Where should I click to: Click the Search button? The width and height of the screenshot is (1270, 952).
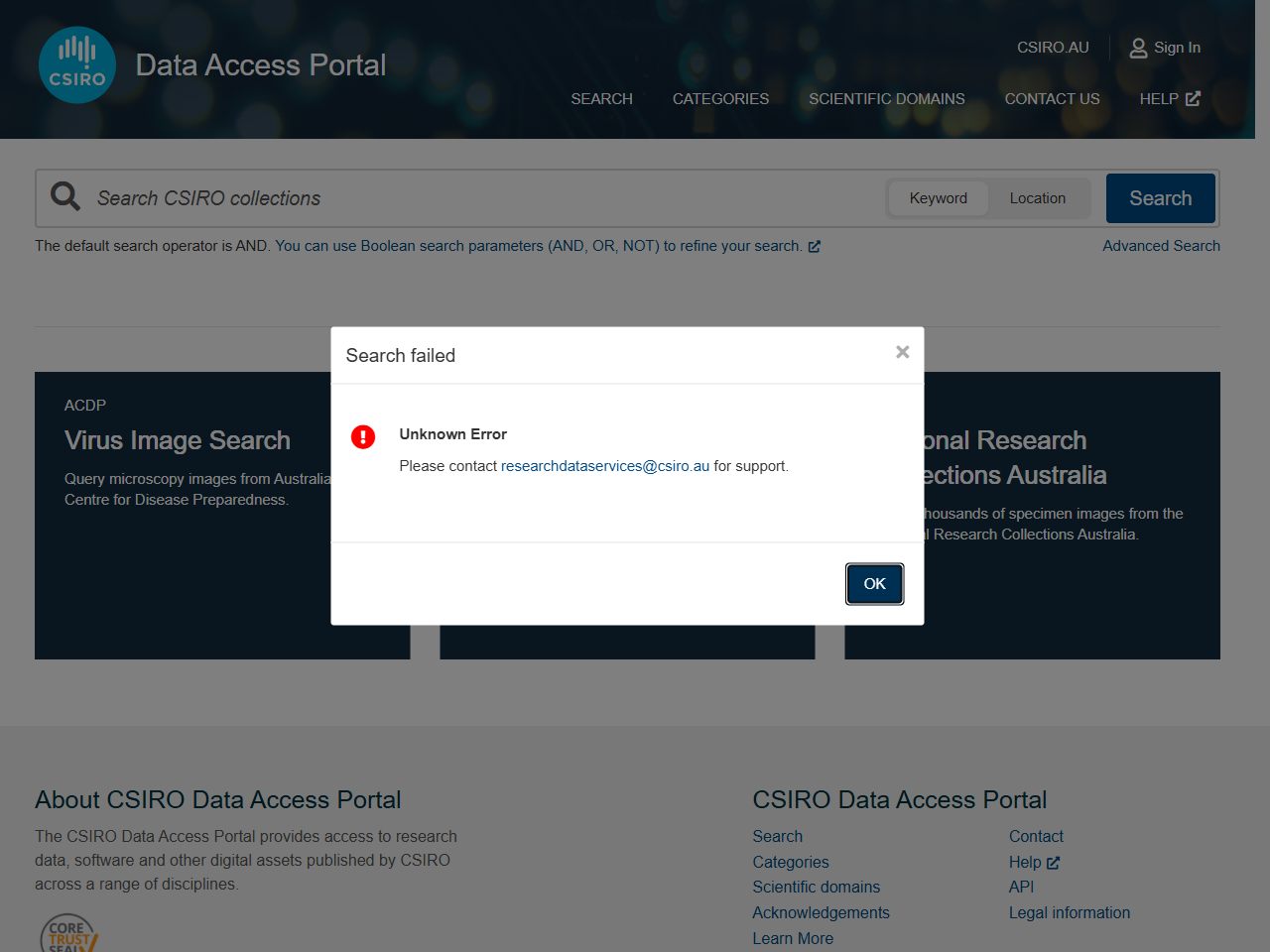(x=1160, y=197)
